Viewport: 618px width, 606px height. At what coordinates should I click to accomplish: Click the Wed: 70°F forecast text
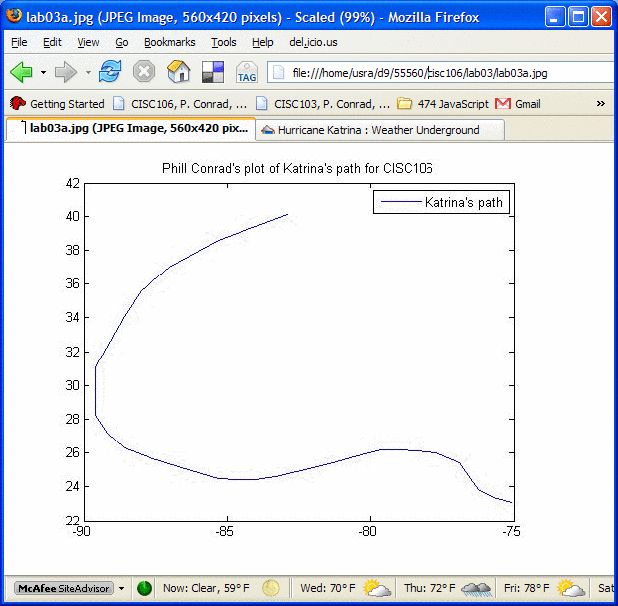(328, 588)
